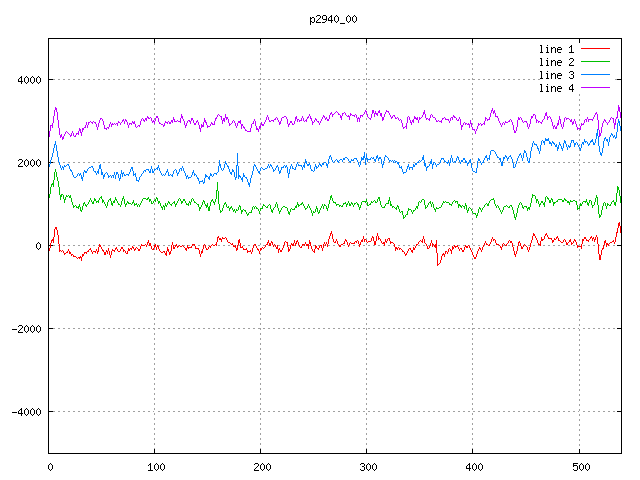Click the blue legend sample for line 3
This screenshot has height=480, width=640.
pos(595,75)
